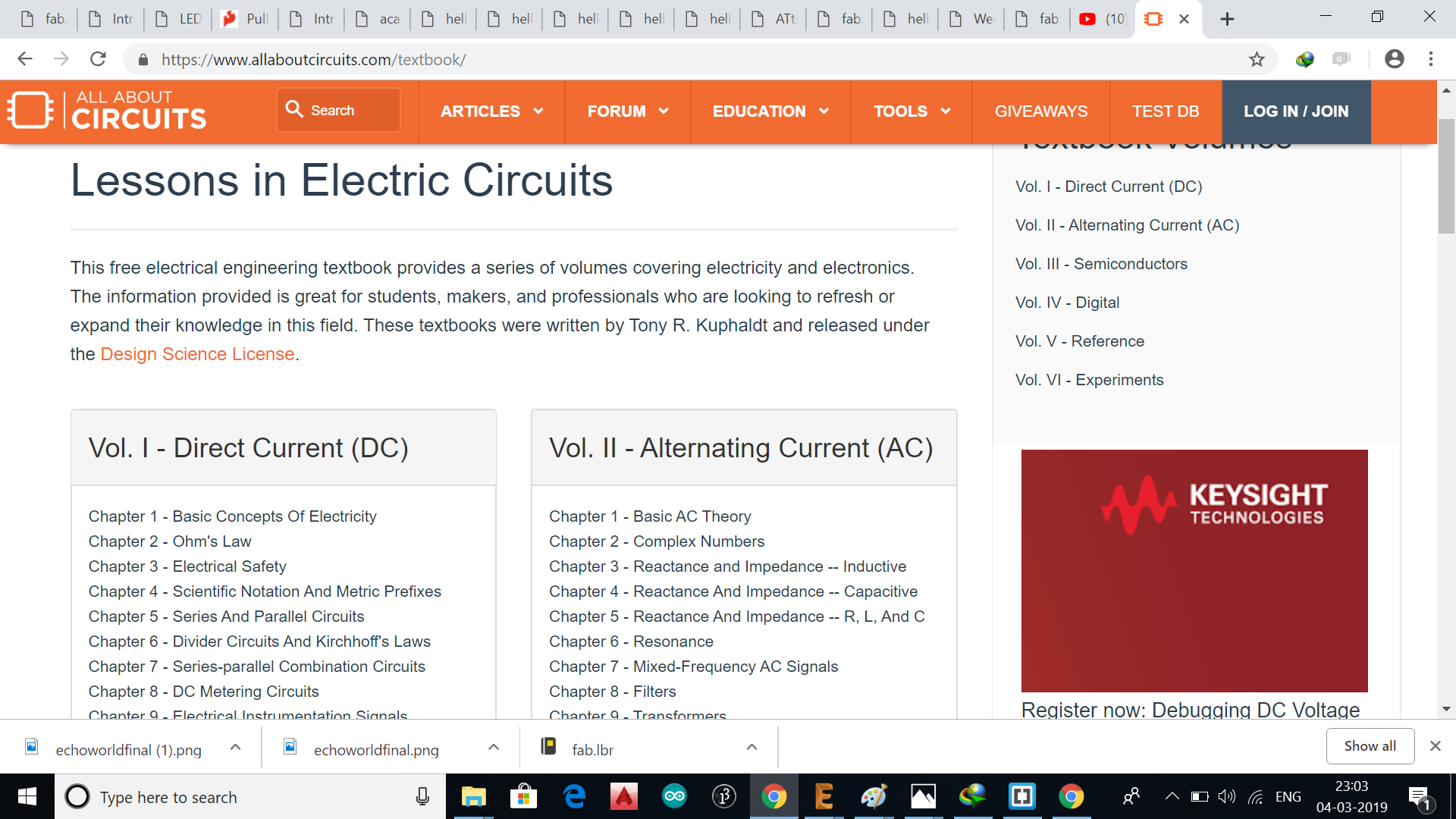This screenshot has width=1456, height=819.
Task: Click the microphone icon in Windows search
Action: click(422, 796)
